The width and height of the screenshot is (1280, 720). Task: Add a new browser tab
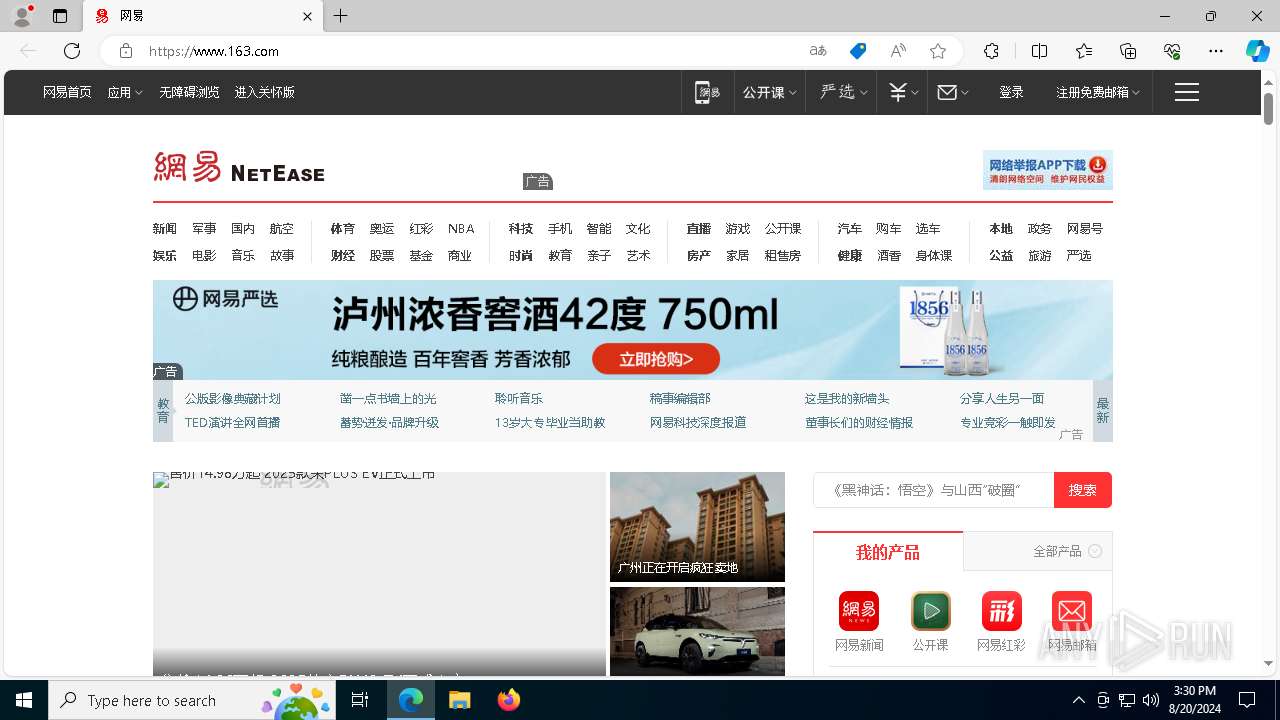[x=341, y=16]
